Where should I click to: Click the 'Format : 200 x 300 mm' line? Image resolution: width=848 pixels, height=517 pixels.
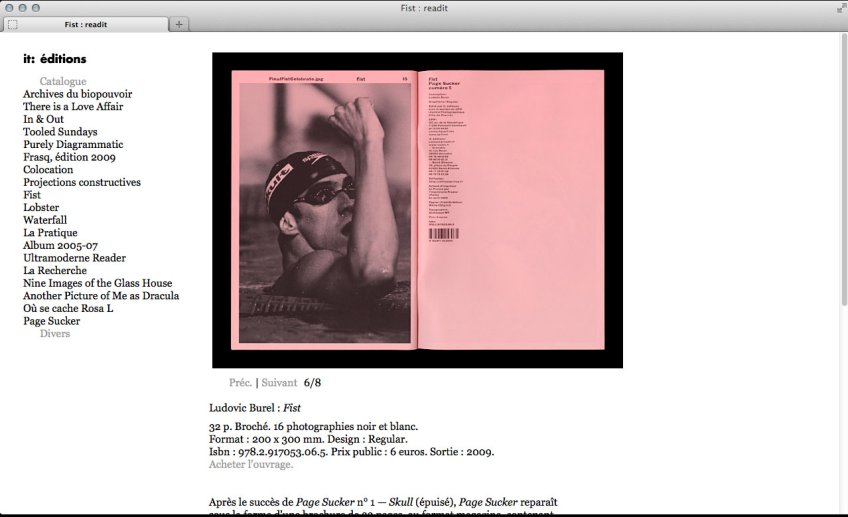(308, 439)
